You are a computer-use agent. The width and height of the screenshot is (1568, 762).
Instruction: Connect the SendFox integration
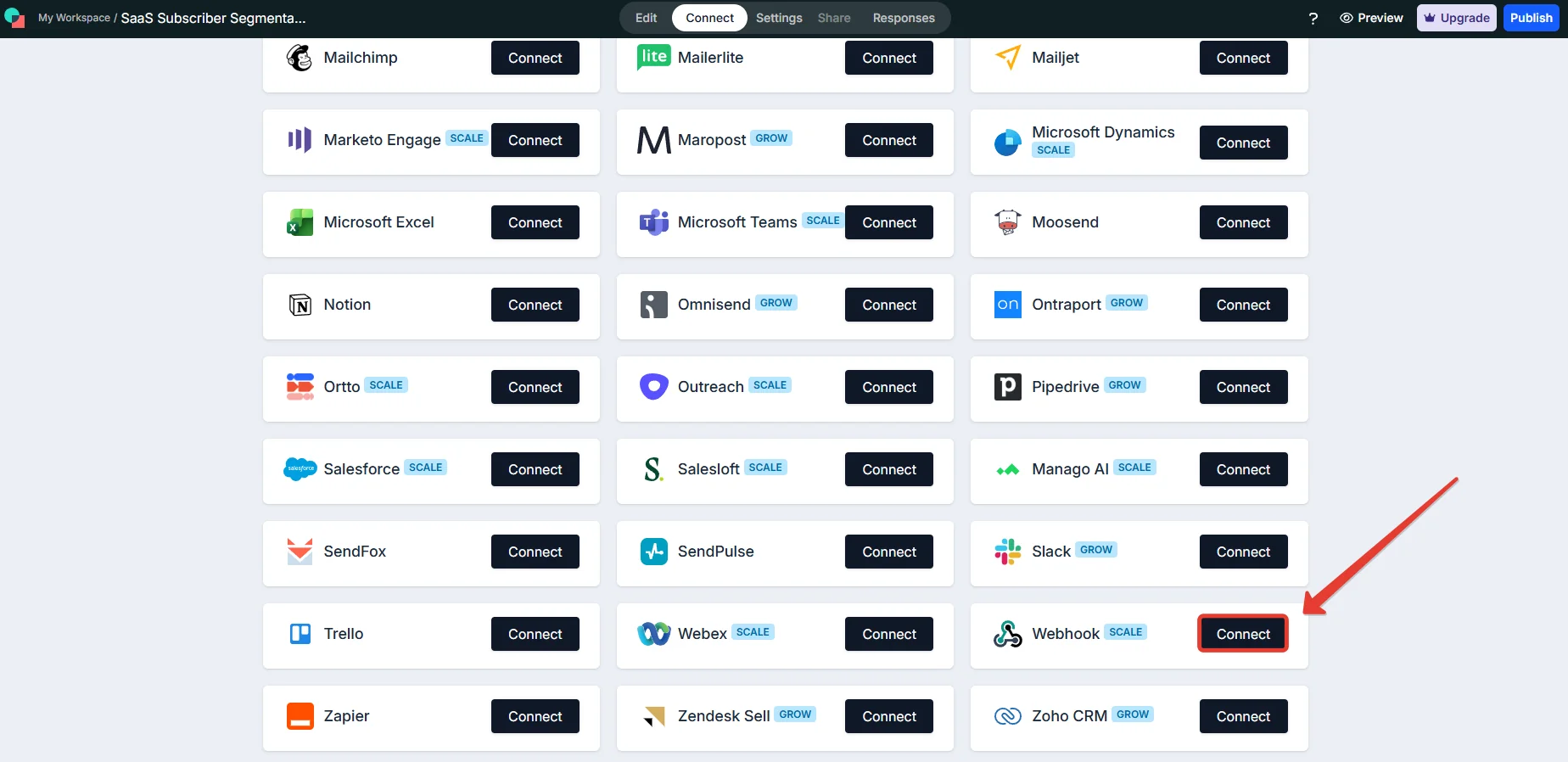[535, 552]
